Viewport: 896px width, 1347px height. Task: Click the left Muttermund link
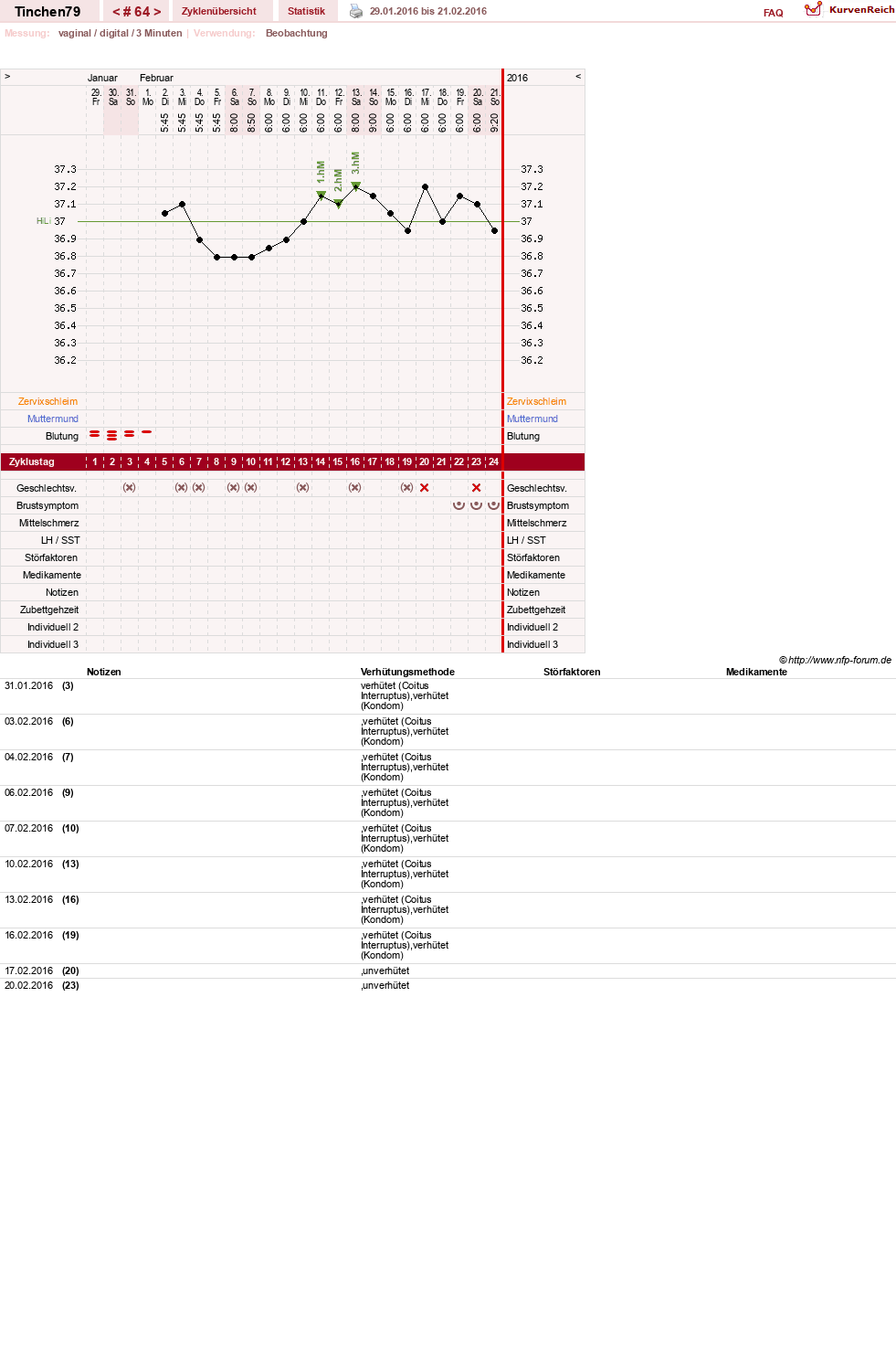[x=53, y=419]
